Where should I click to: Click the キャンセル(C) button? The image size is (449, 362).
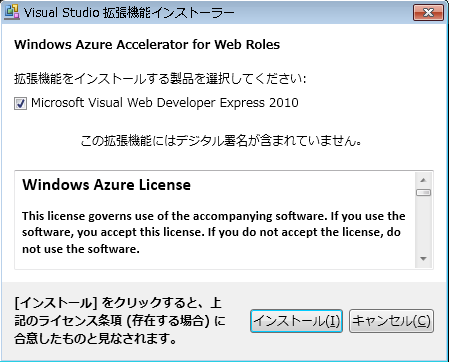click(391, 321)
